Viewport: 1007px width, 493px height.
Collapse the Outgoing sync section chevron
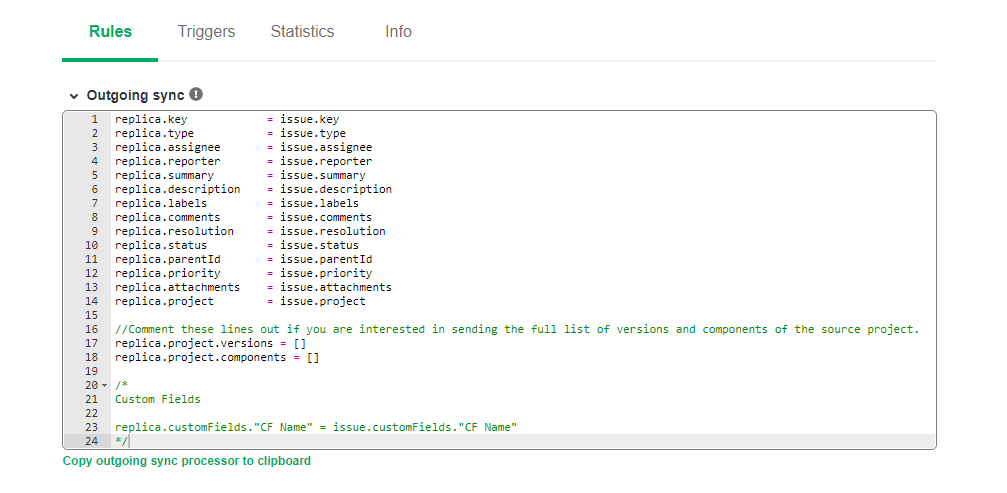(74, 96)
